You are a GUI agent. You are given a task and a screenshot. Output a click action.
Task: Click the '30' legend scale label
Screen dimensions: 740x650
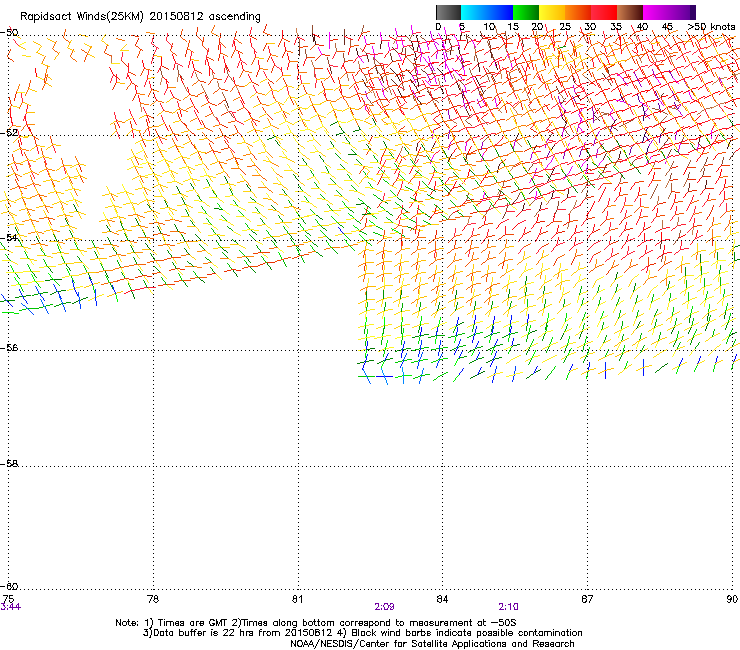point(590,27)
